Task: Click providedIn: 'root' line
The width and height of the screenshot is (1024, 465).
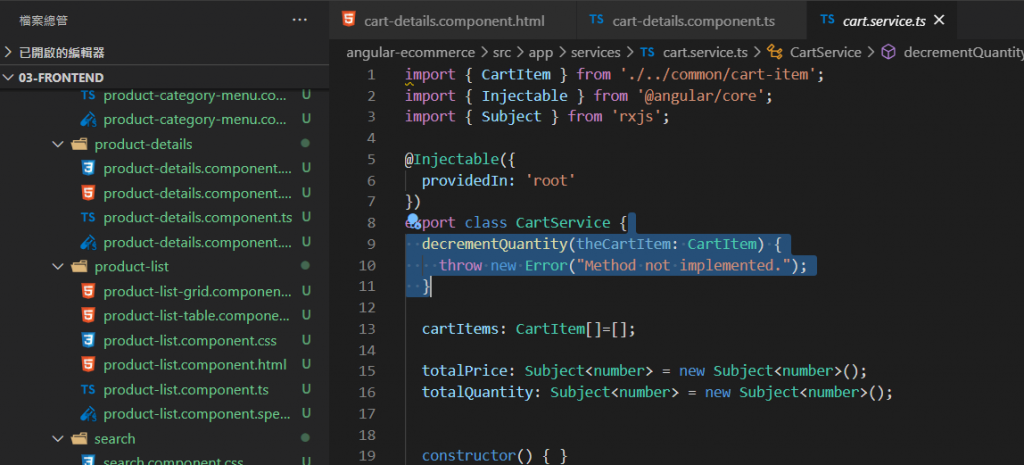Action: [x=498, y=180]
